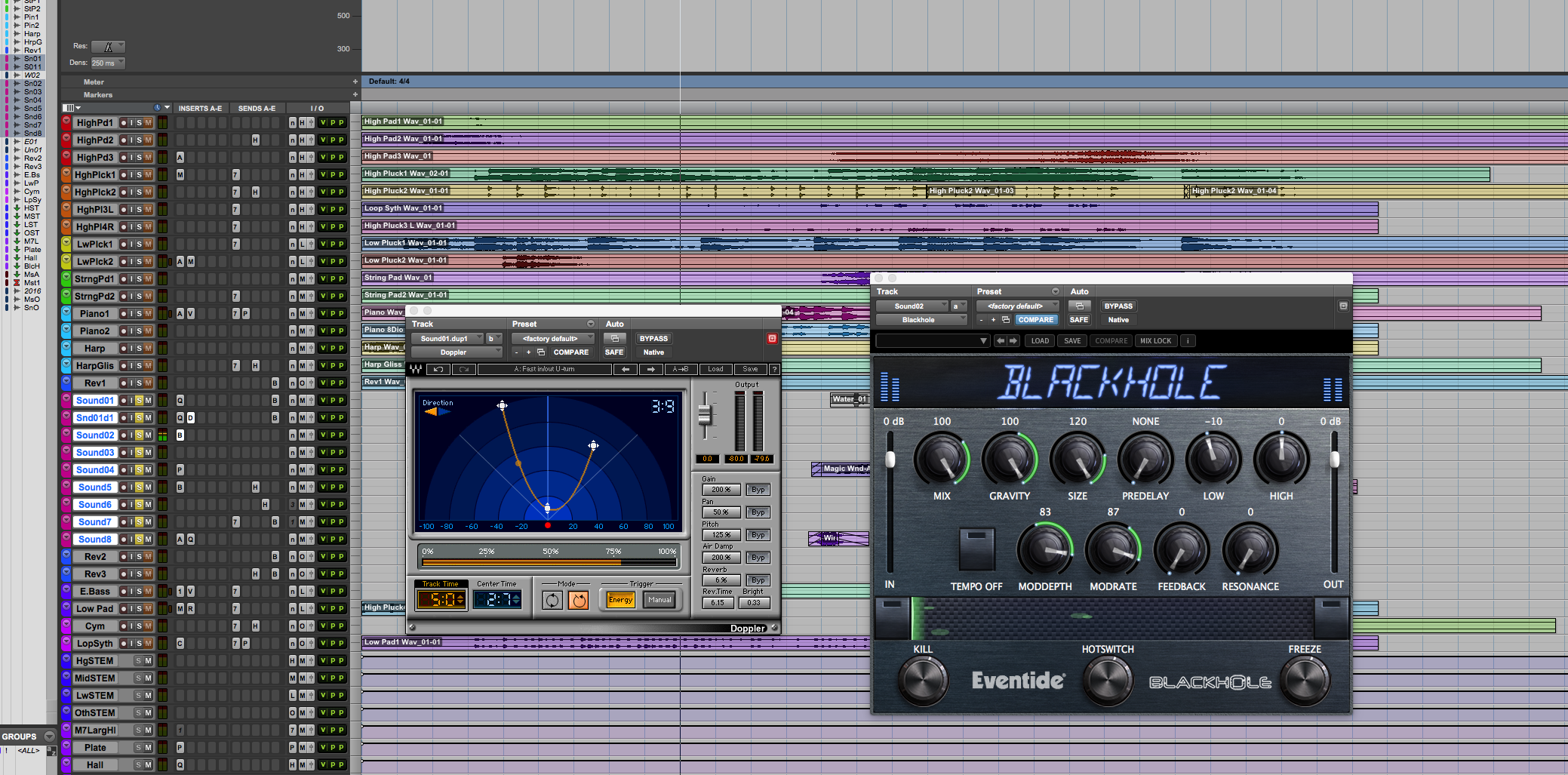Click the Blackhole MIX knob
The width and height of the screenshot is (1568, 775).
pos(942,459)
